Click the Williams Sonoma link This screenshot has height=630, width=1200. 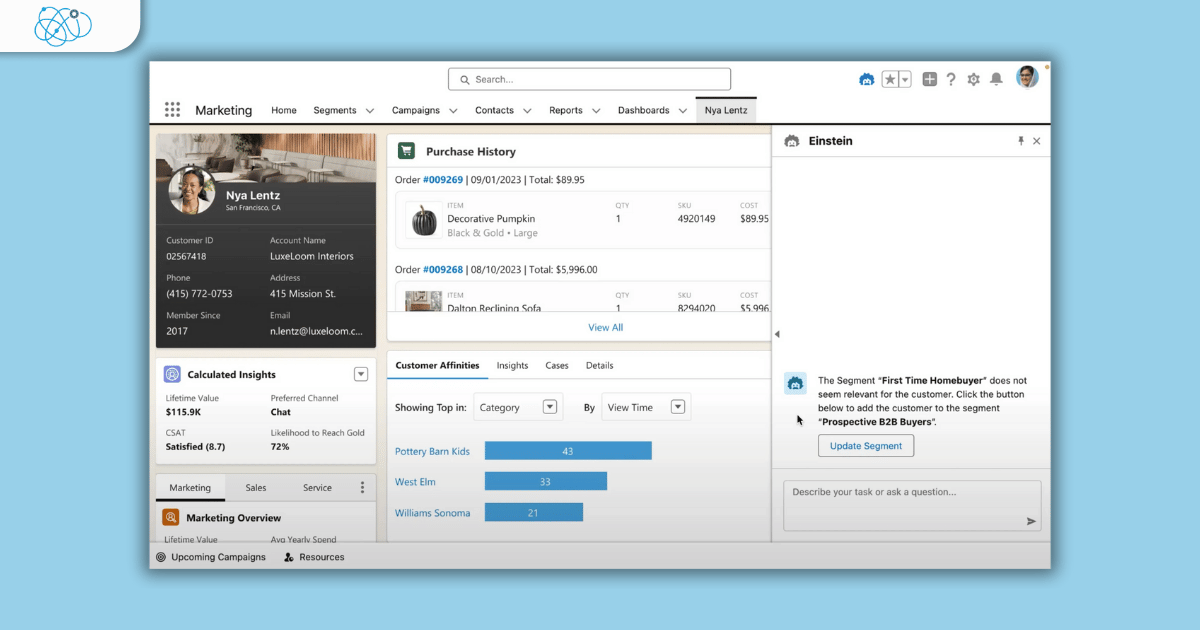point(432,513)
